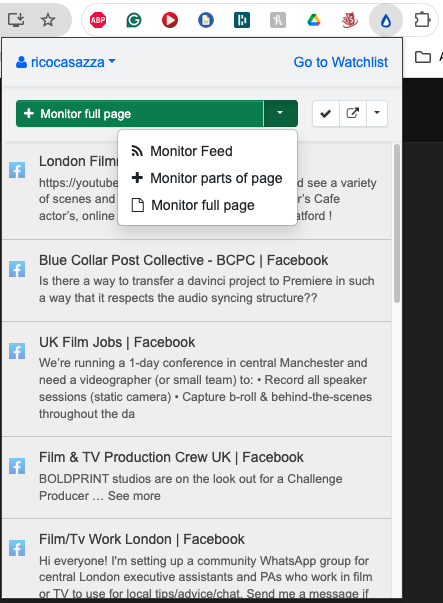Click Facebook icon for Film & TV Production Crew

click(17, 466)
